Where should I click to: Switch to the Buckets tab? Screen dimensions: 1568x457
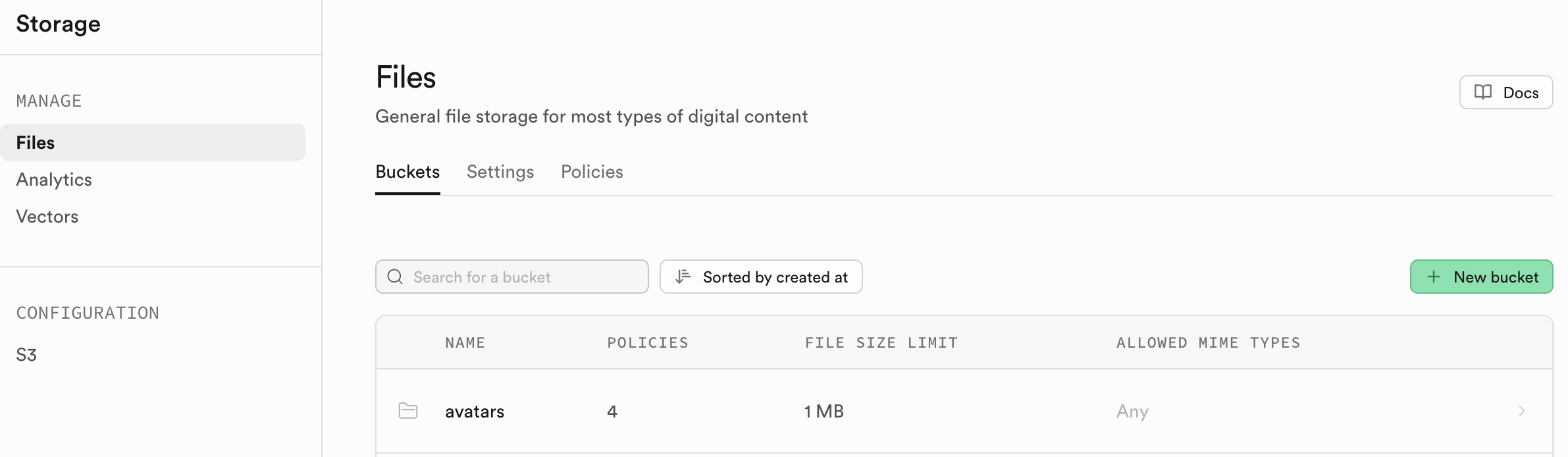[x=407, y=172]
